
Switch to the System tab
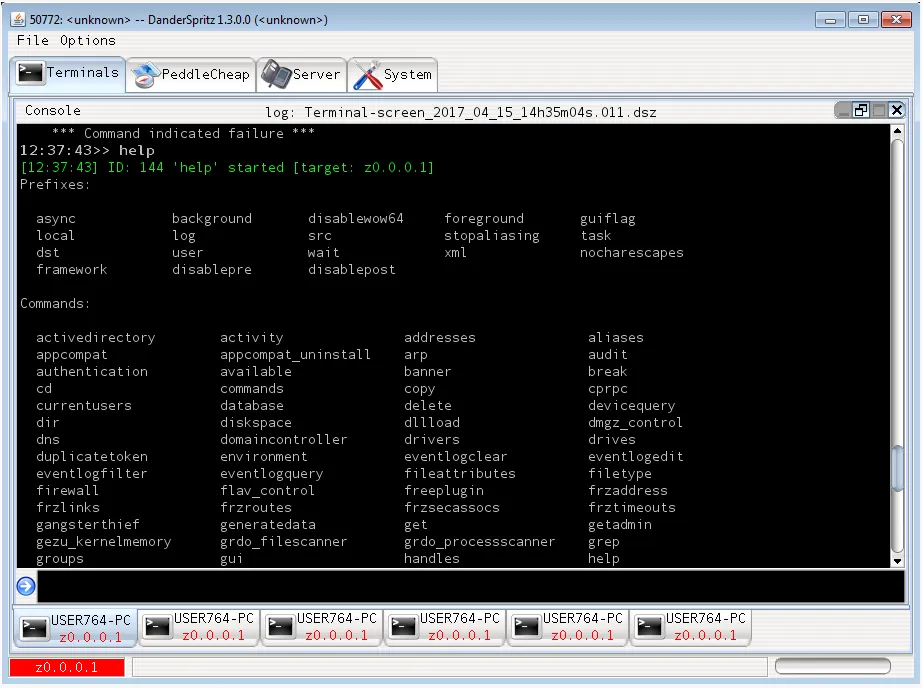click(393, 74)
